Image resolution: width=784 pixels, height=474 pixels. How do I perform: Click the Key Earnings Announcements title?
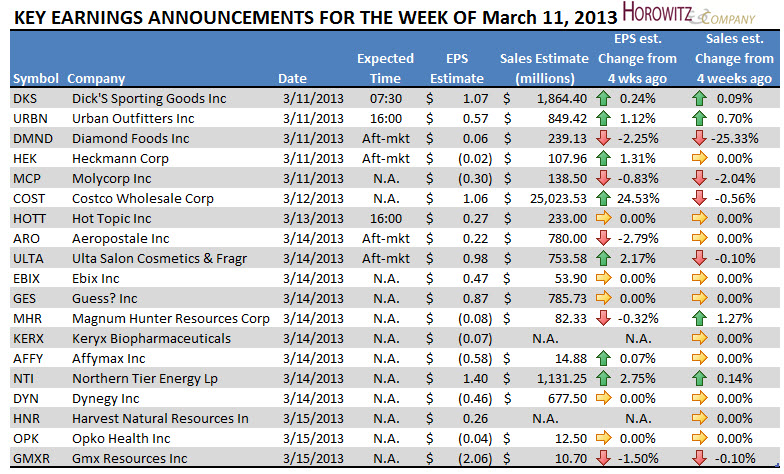coord(316,18)
